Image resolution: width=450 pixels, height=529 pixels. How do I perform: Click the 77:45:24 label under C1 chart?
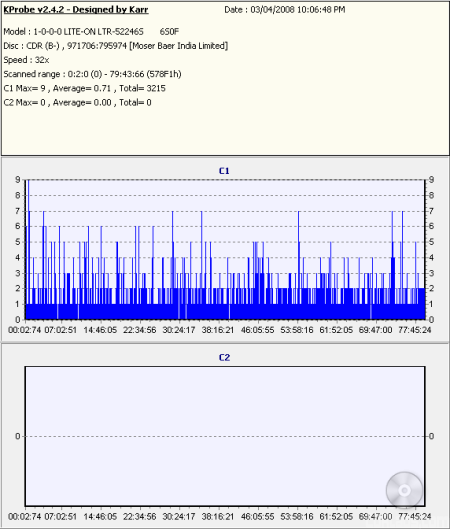click(x=415, y=330)
